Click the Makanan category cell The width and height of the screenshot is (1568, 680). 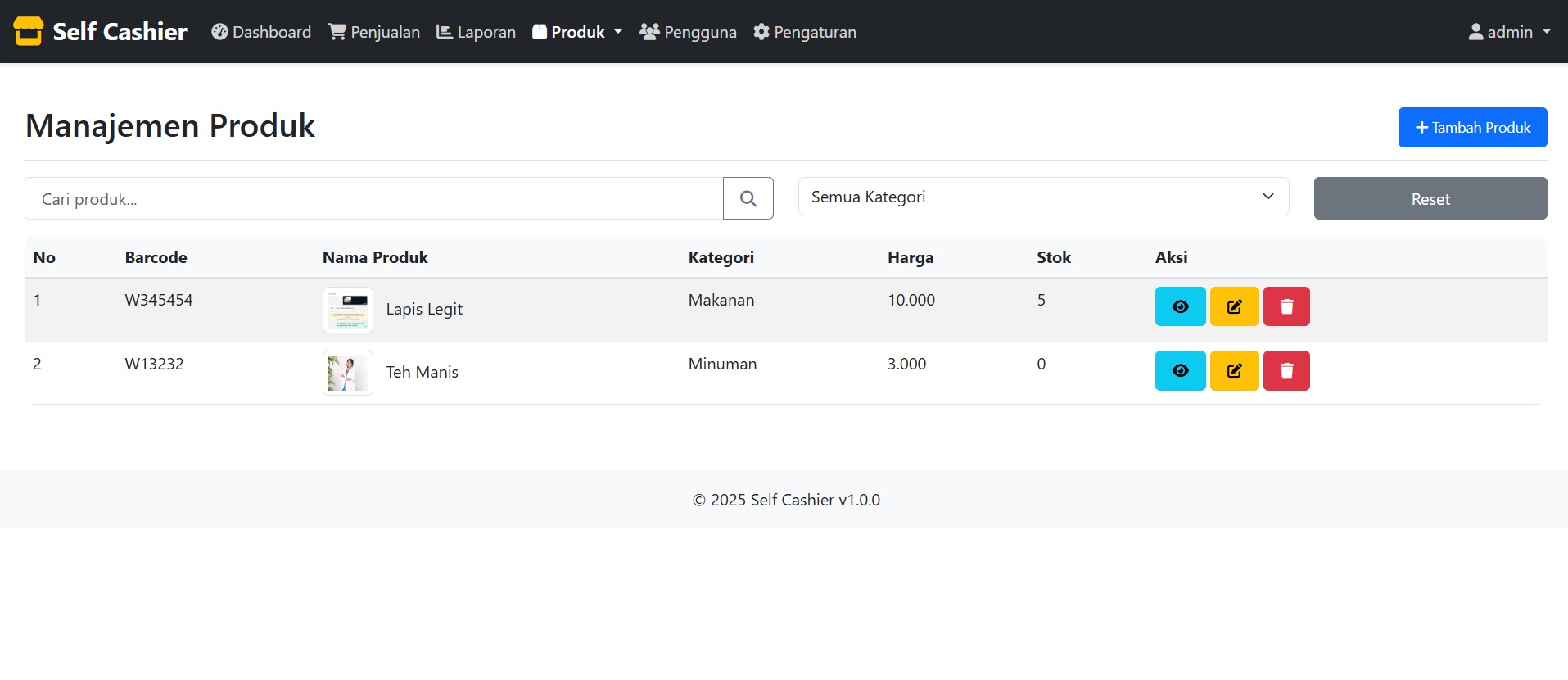tap(721, 300)
